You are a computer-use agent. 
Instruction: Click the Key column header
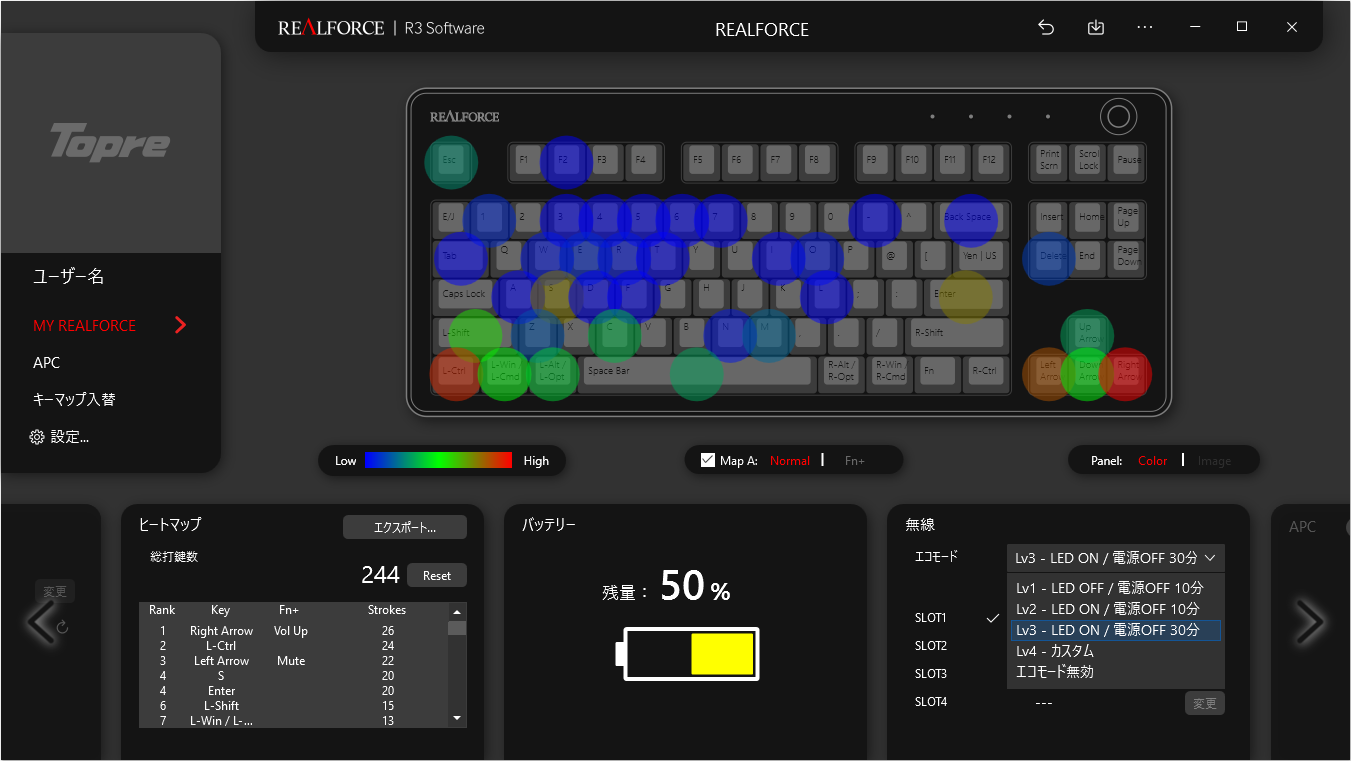[221, 610]
